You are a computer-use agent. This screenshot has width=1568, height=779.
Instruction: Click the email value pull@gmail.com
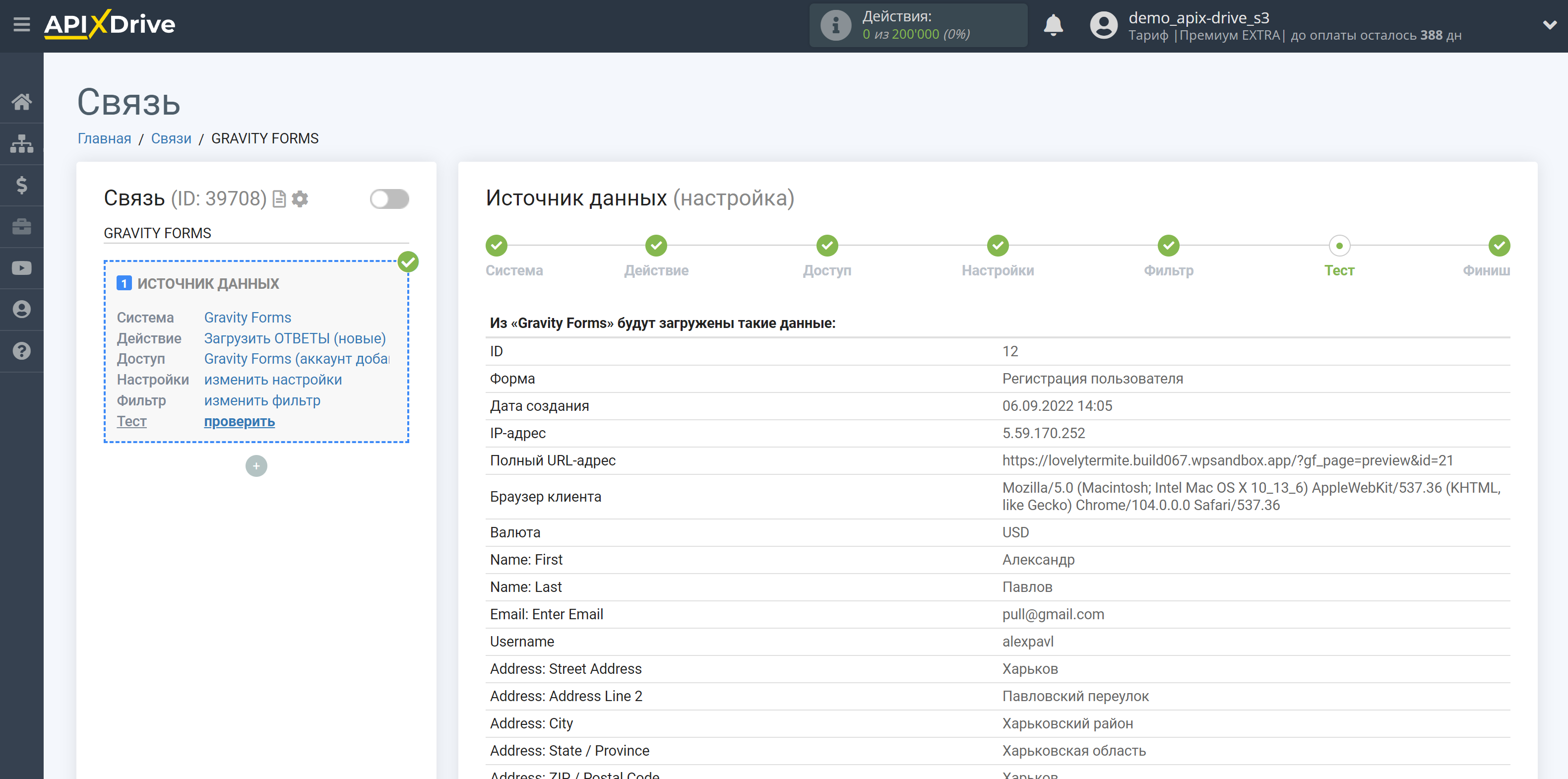(x=1053, y=615)
